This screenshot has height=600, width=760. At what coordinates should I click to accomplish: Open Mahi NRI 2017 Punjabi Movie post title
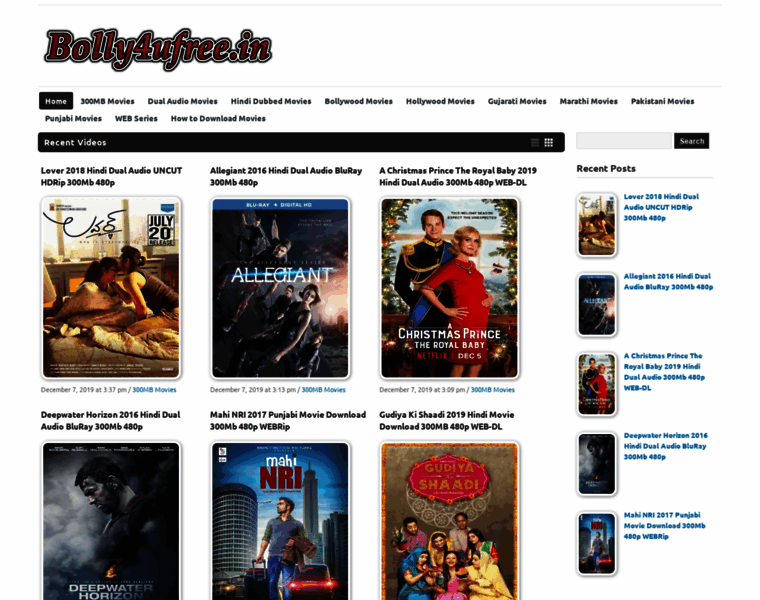(288, 421)
